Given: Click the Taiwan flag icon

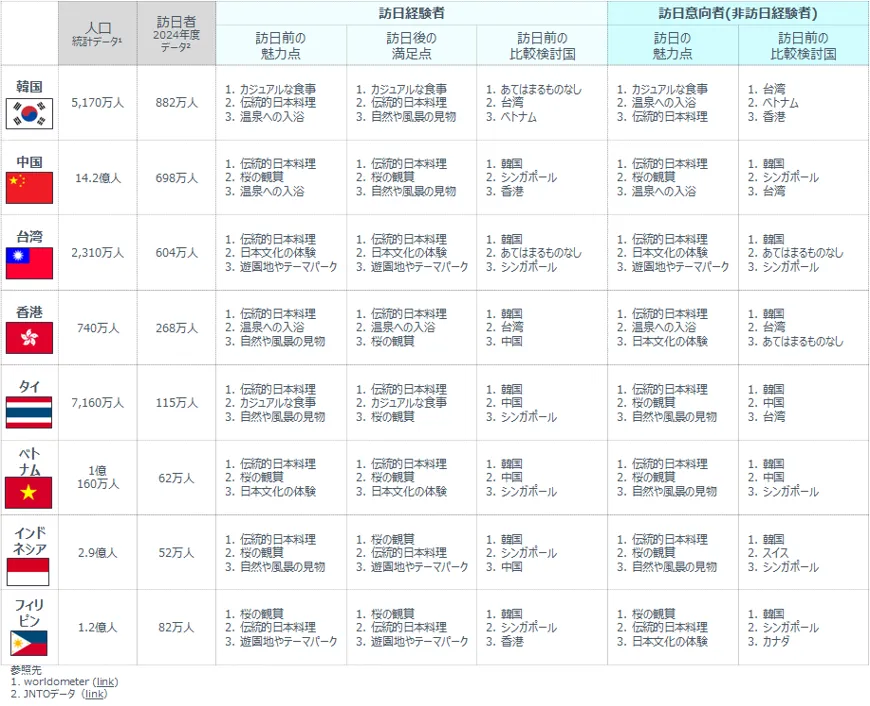Looking at the screenshot, I should (x=29, y=263).
